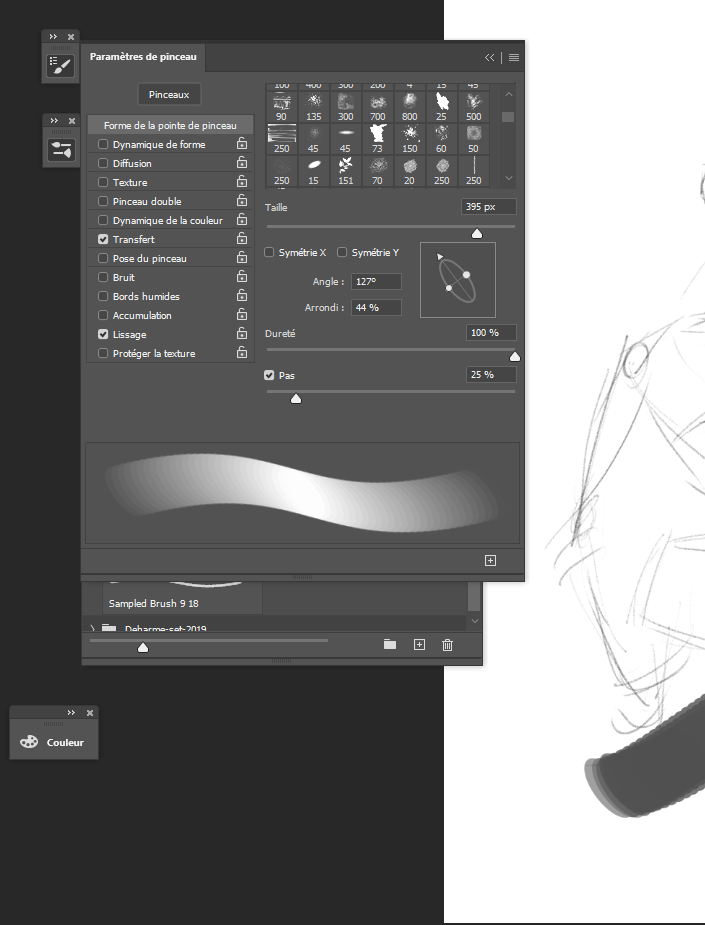Screen dimensions: 705x925
Task: Click the Couleur panel label
Action: coord(65,743)
